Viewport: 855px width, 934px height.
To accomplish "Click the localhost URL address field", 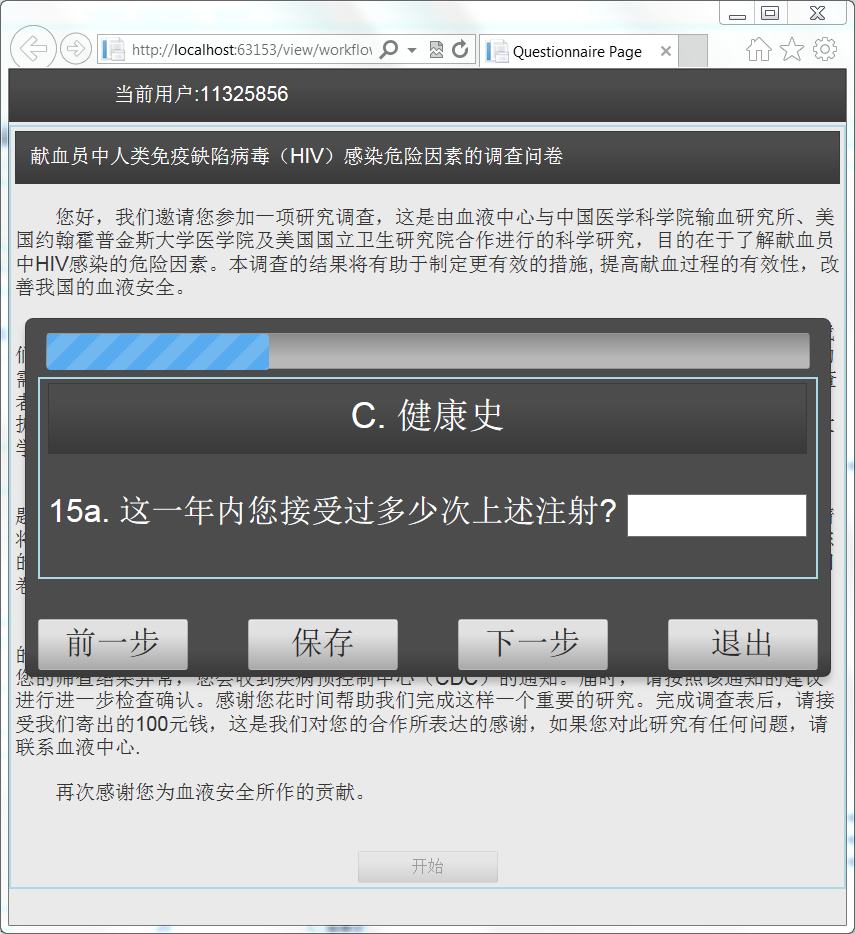I will pyautogui.click(x=250, y=49).
